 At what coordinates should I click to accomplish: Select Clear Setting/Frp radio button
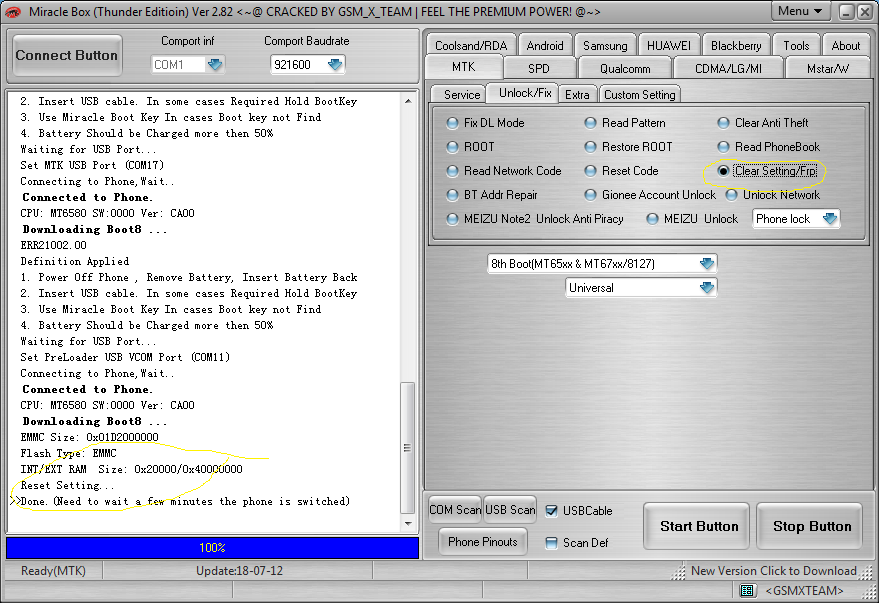click(724, 171)
